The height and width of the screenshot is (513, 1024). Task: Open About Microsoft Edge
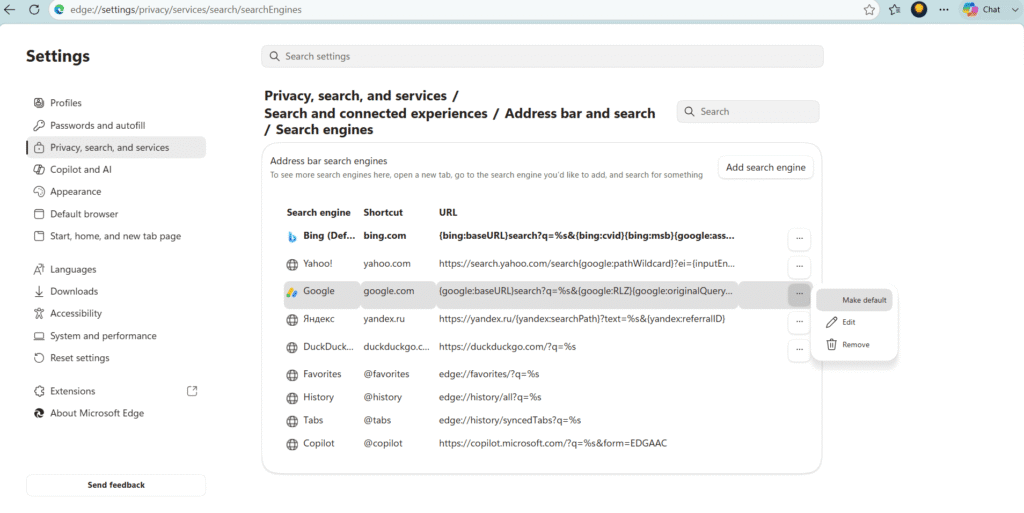pos(116,414)
